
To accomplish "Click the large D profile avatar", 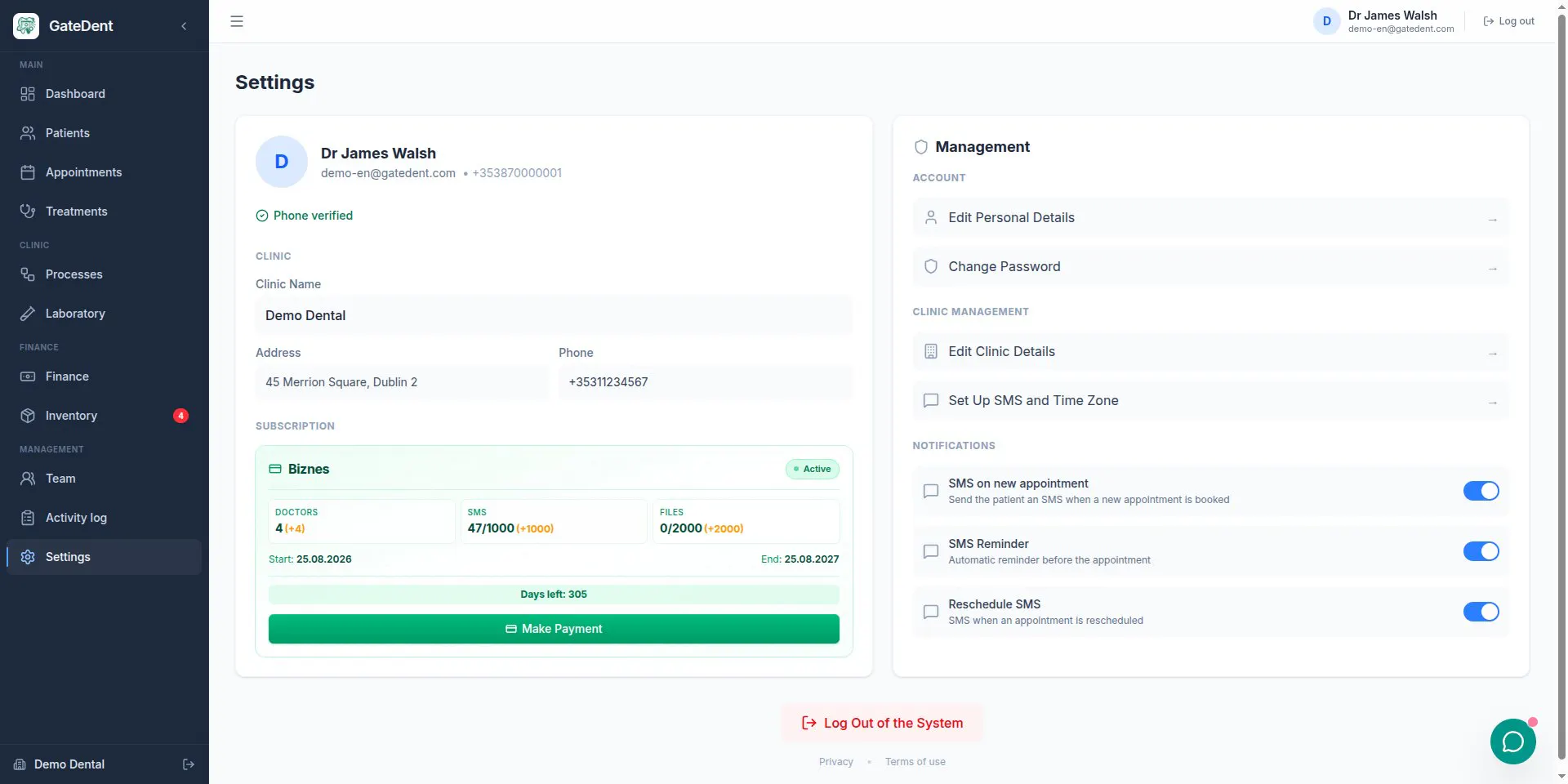I will tap(282, 162).
